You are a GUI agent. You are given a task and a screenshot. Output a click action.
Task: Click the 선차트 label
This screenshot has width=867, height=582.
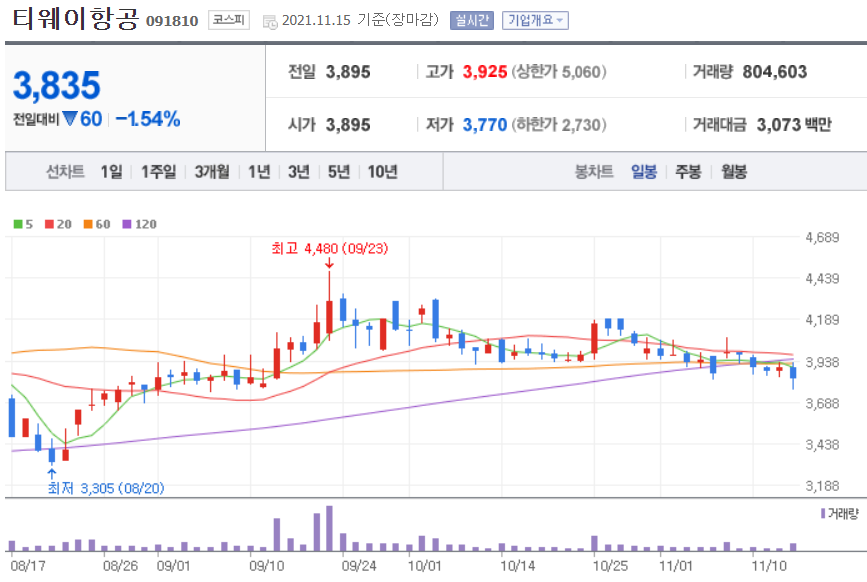(65, 172)
